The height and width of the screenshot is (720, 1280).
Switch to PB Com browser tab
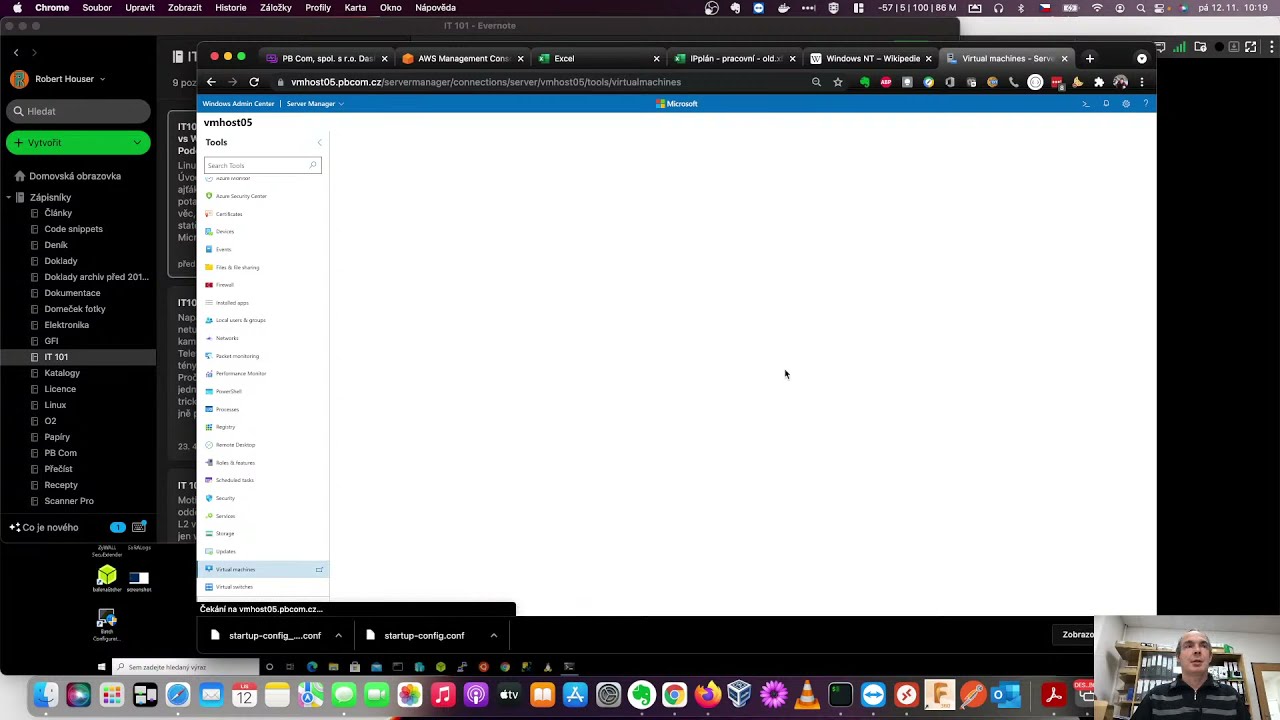pyautogui.click(x=328, y=59)
